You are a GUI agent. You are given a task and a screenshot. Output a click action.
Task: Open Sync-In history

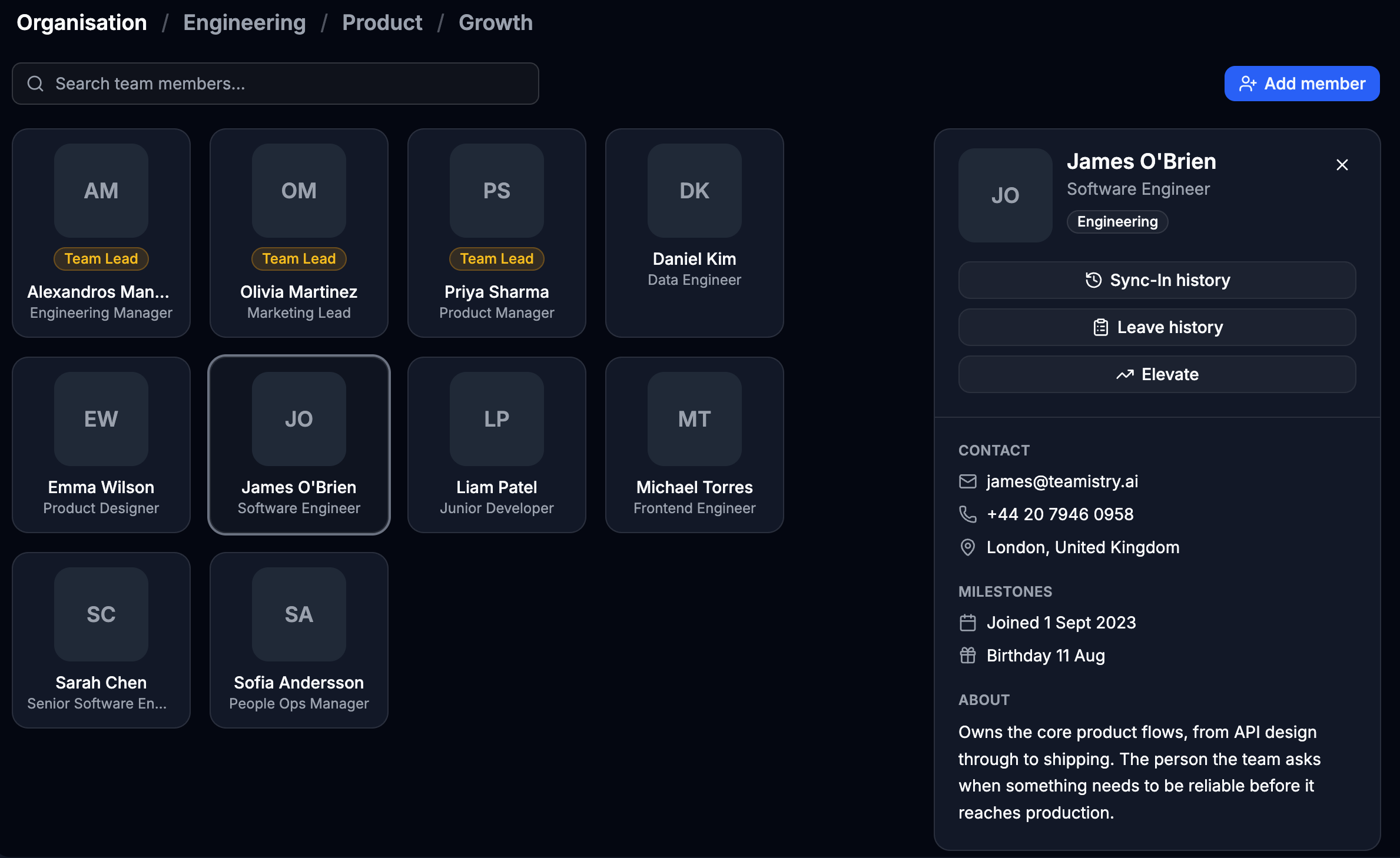click(1157, 280)
